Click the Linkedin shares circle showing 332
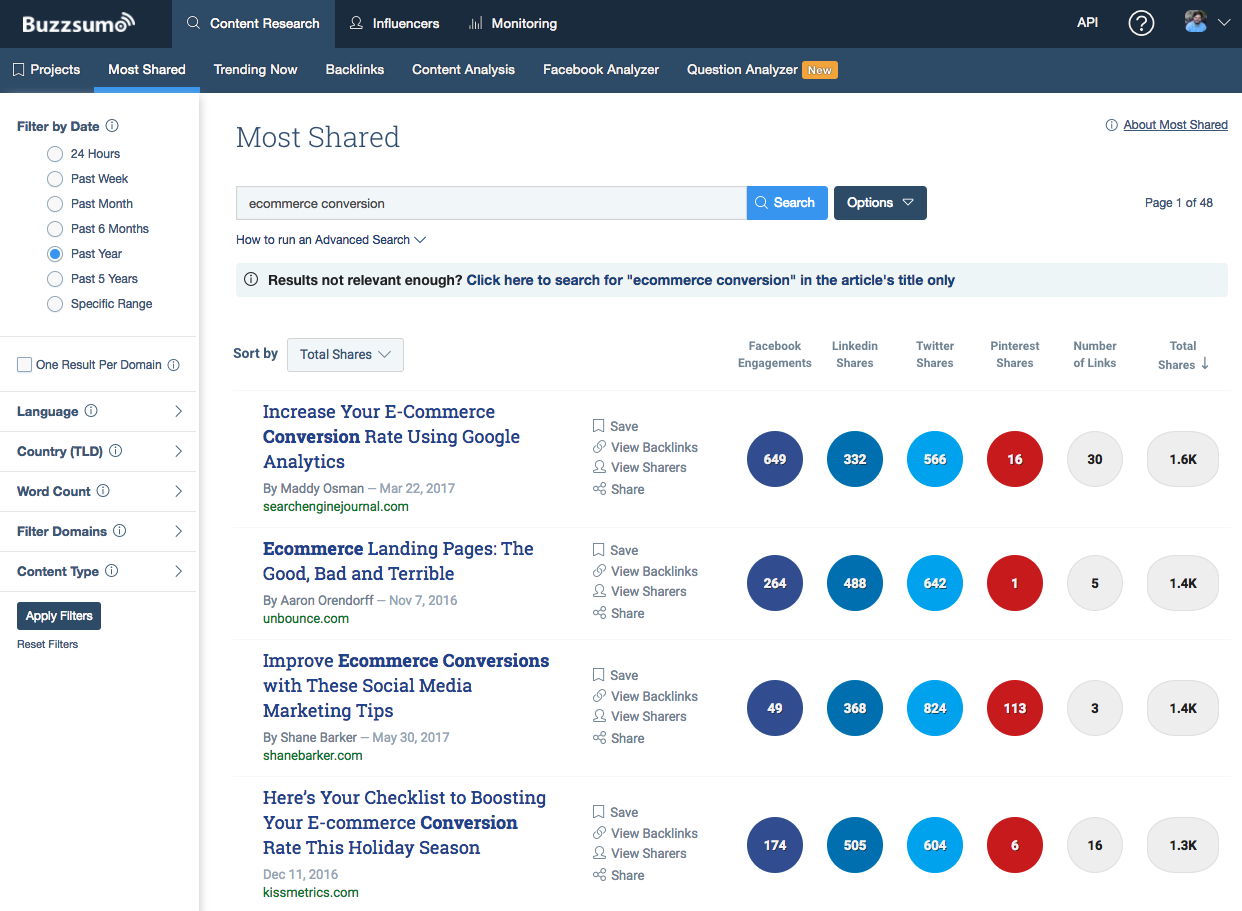Screen dimensions: 1242x911 (x=855, y=460)
